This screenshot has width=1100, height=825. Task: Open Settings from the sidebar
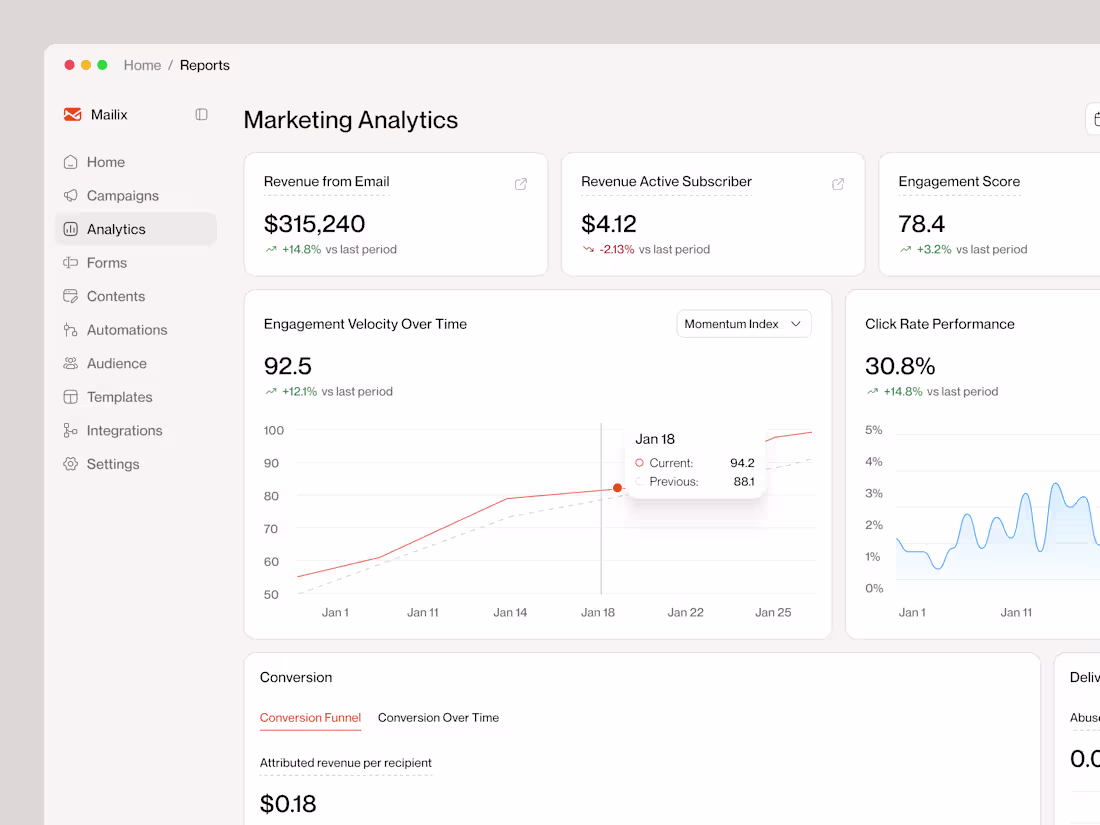[135, 464]
